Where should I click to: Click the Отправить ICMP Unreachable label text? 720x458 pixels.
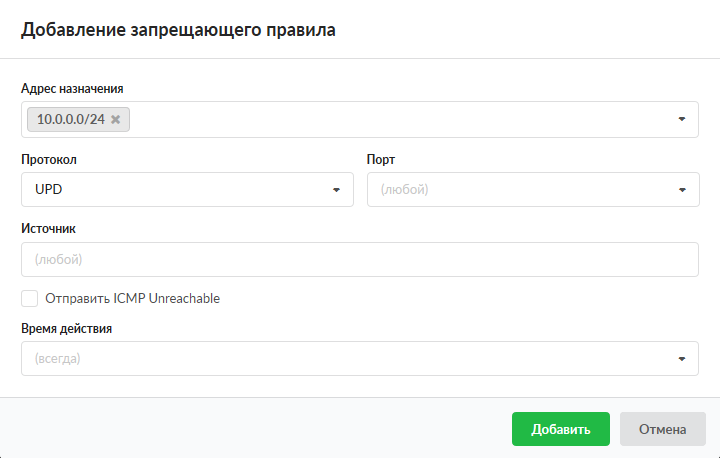pyautogui.click(x=132, y=298)
